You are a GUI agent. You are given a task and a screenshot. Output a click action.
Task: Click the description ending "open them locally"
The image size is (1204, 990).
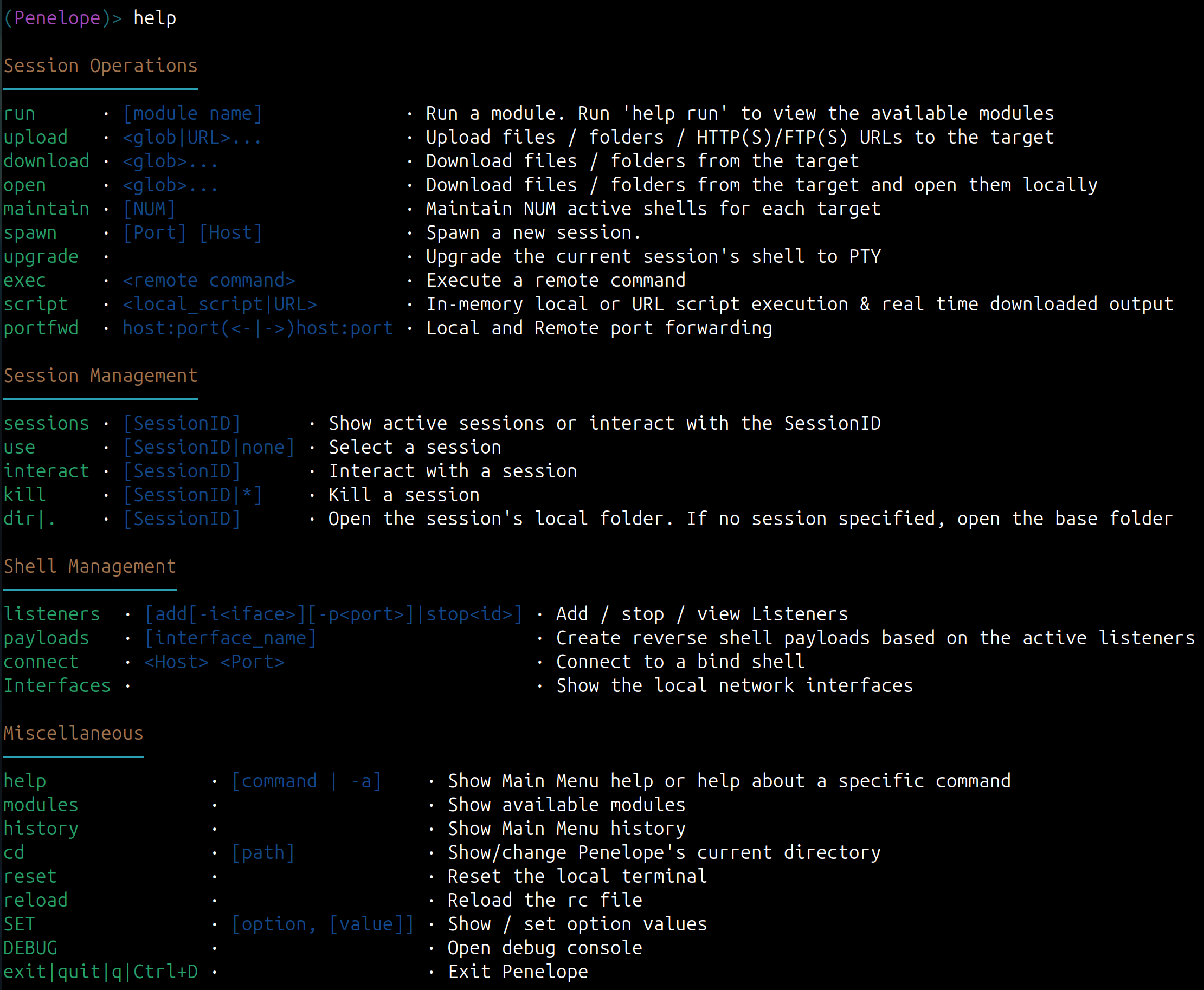click(762, 185)
